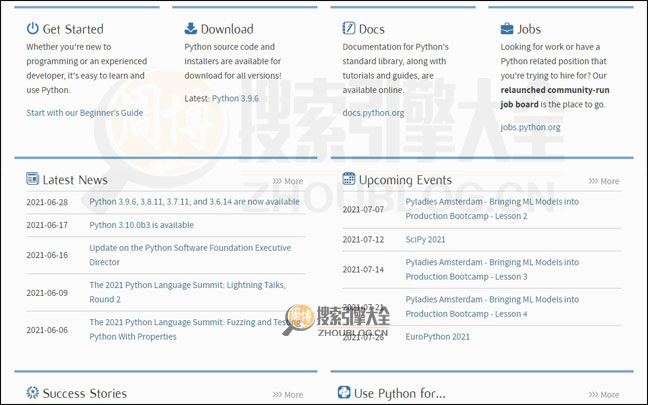Screen dimensions: 648x405
Task: Visit docs.python.org link
Action: [373, 113]
